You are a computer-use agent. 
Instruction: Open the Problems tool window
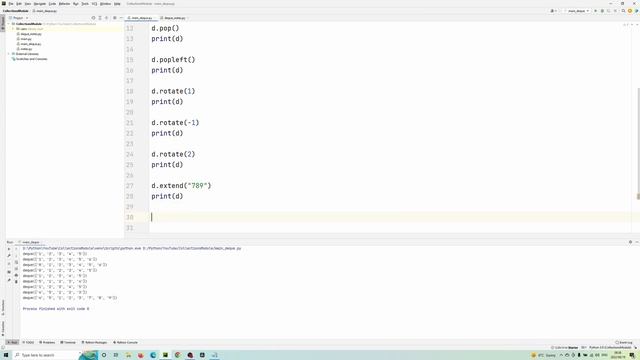point(47,342)
